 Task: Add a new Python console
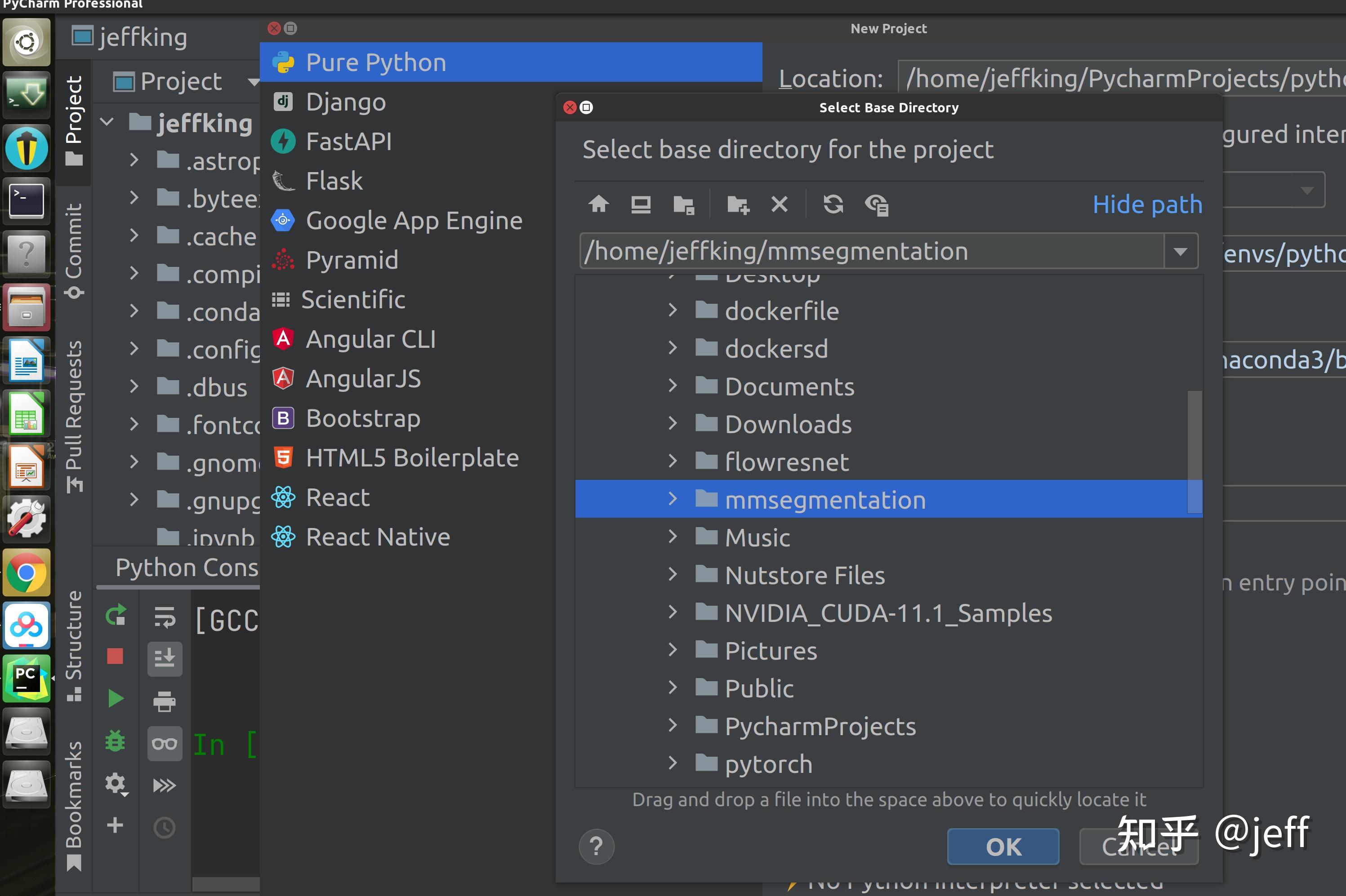115,825
